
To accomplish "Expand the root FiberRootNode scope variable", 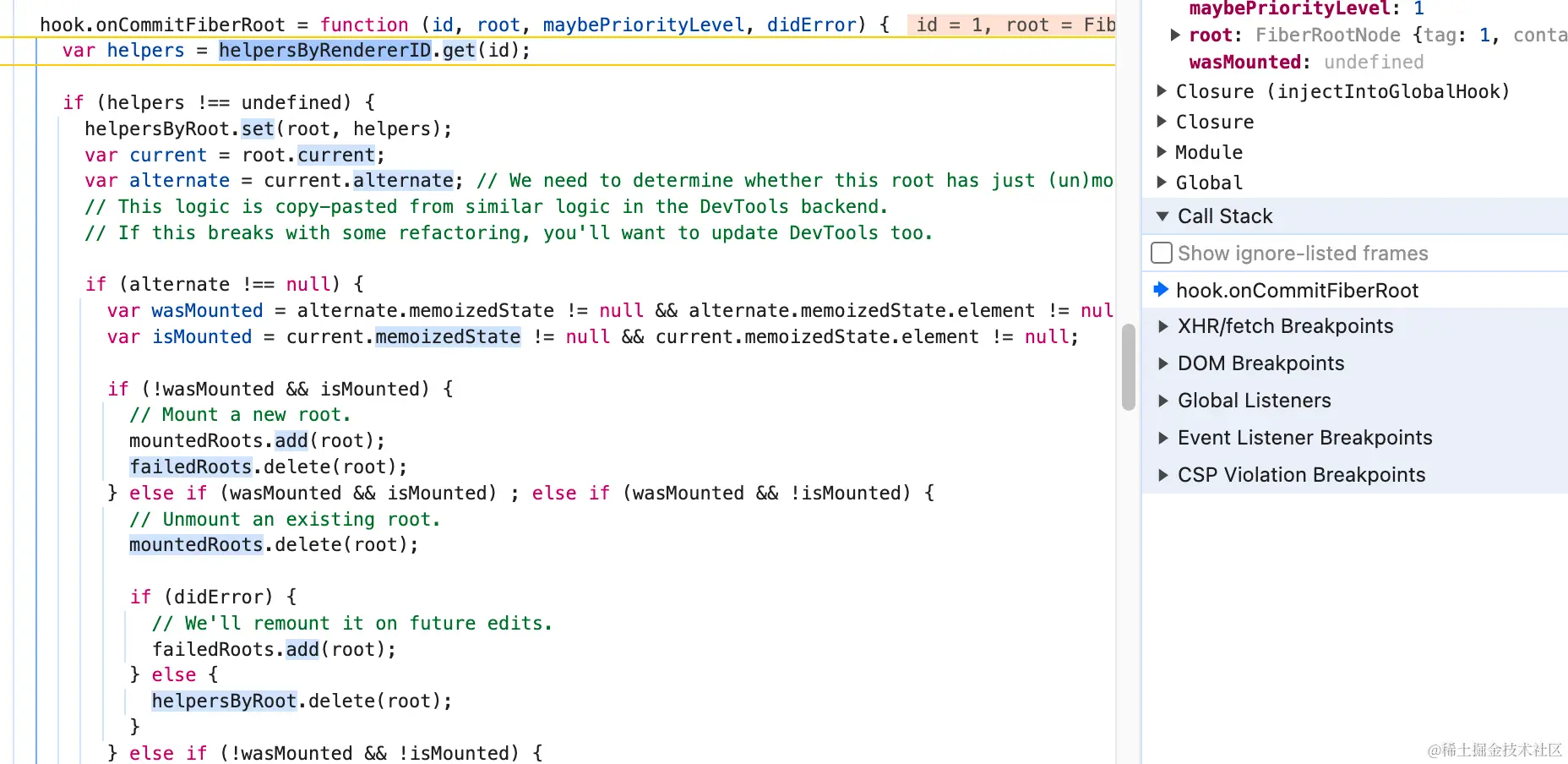I will pos(1175,35).
